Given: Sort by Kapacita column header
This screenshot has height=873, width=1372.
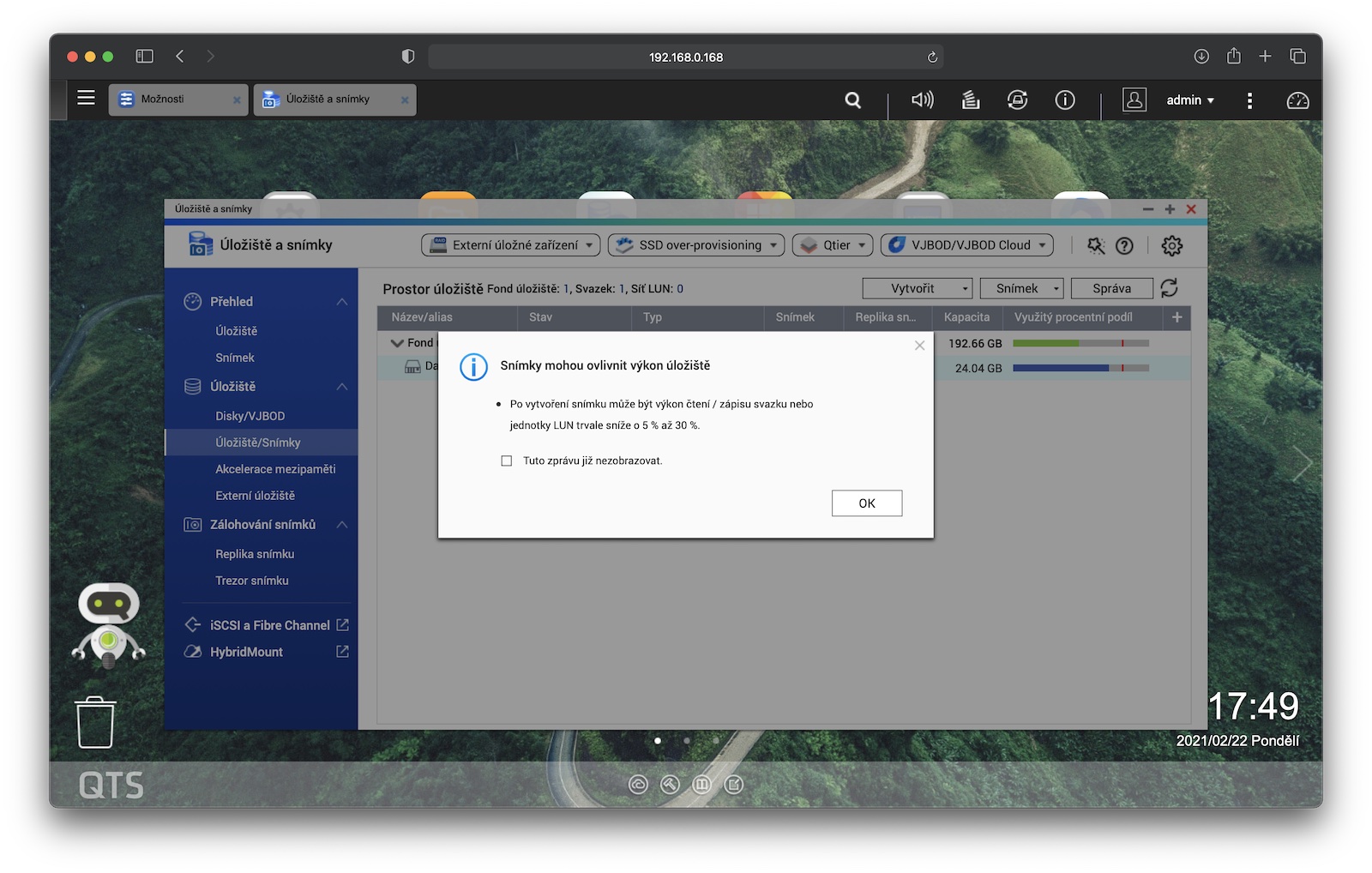Looking at the screenshot, I should click(966, 317).
